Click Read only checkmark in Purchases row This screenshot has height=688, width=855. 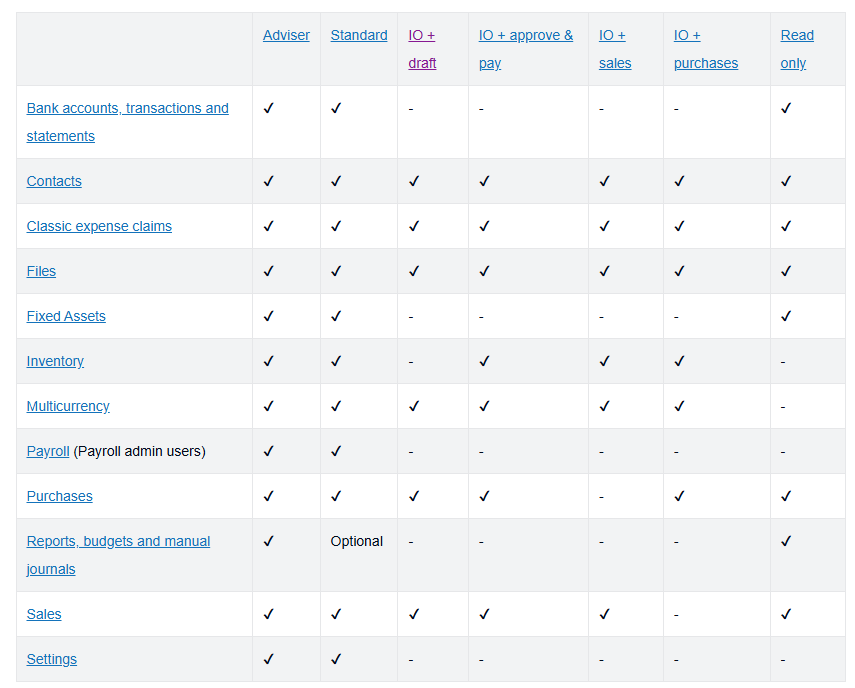tap(786, 496)
